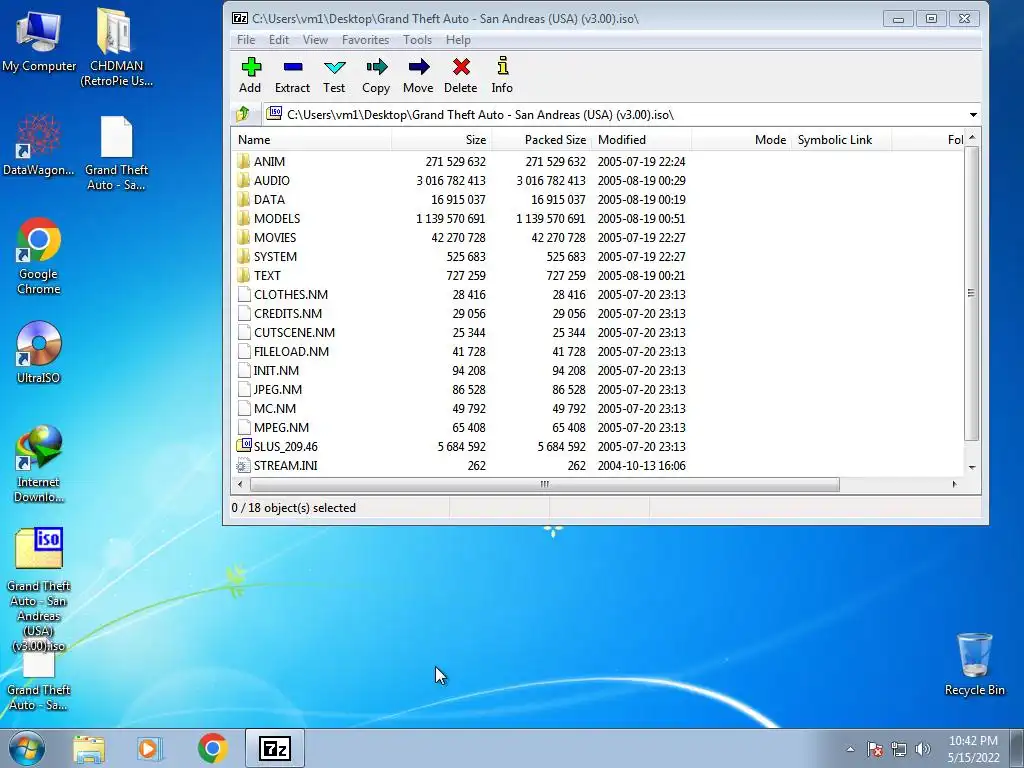This screenshot has width=1024, height=768.
Task: Open the CHDMAN folder on desktop
Action: pos(116,47)
